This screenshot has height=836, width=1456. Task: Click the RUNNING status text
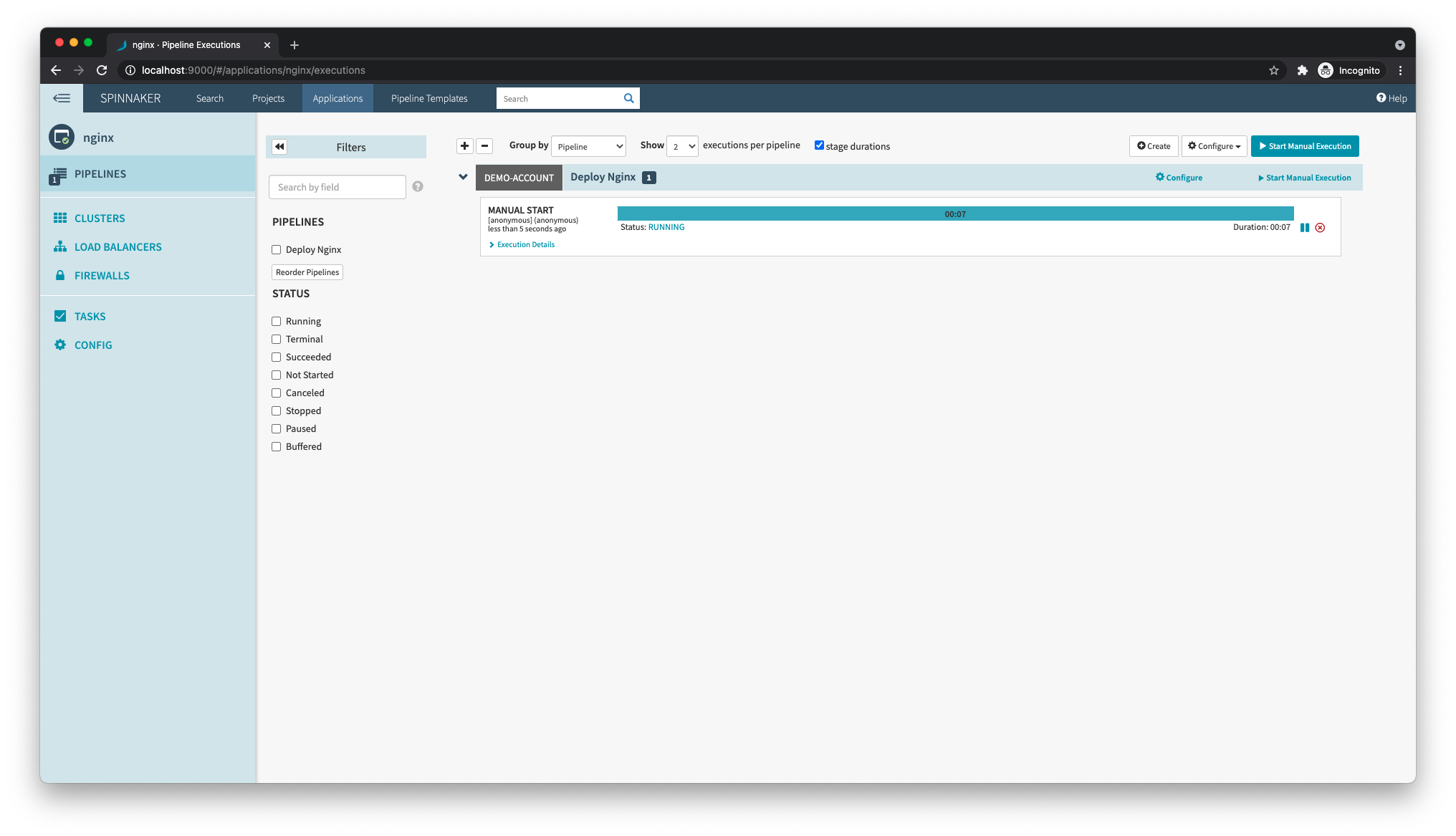tap(666, 227)
